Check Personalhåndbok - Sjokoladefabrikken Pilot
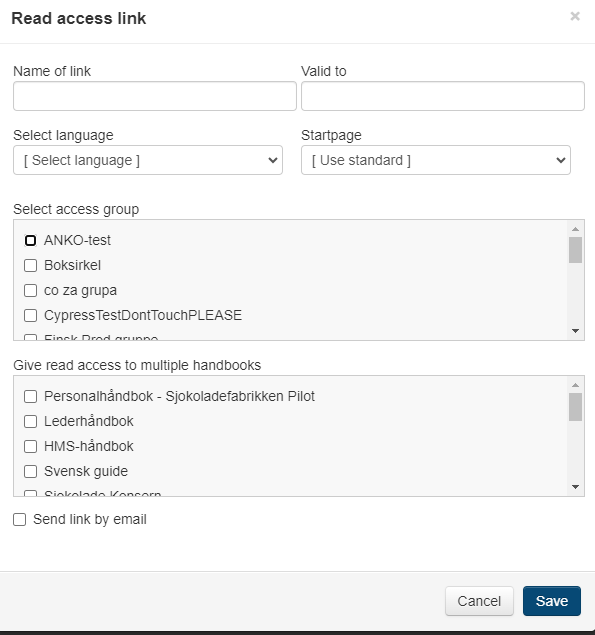This screenshot has height=635, width=595. click(30, 396)
